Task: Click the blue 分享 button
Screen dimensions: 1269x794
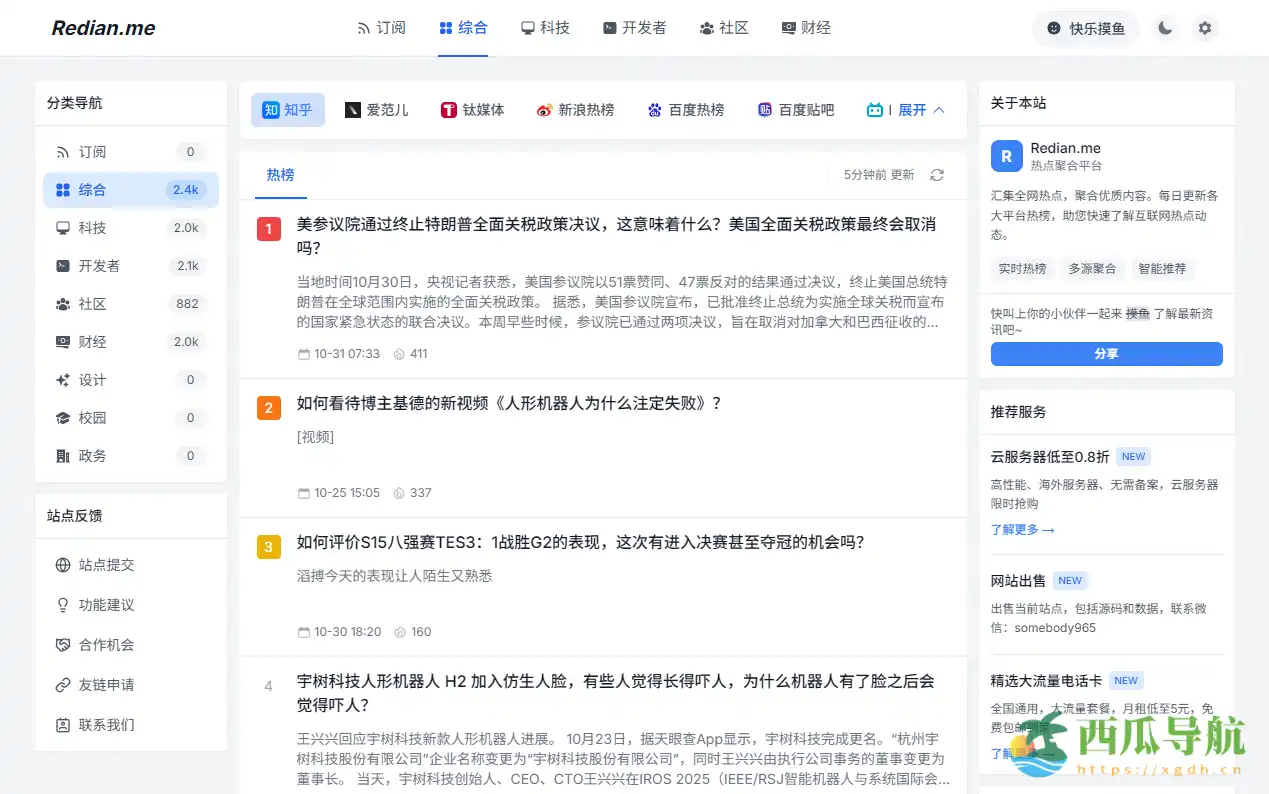Action: tap(1106, 353)
